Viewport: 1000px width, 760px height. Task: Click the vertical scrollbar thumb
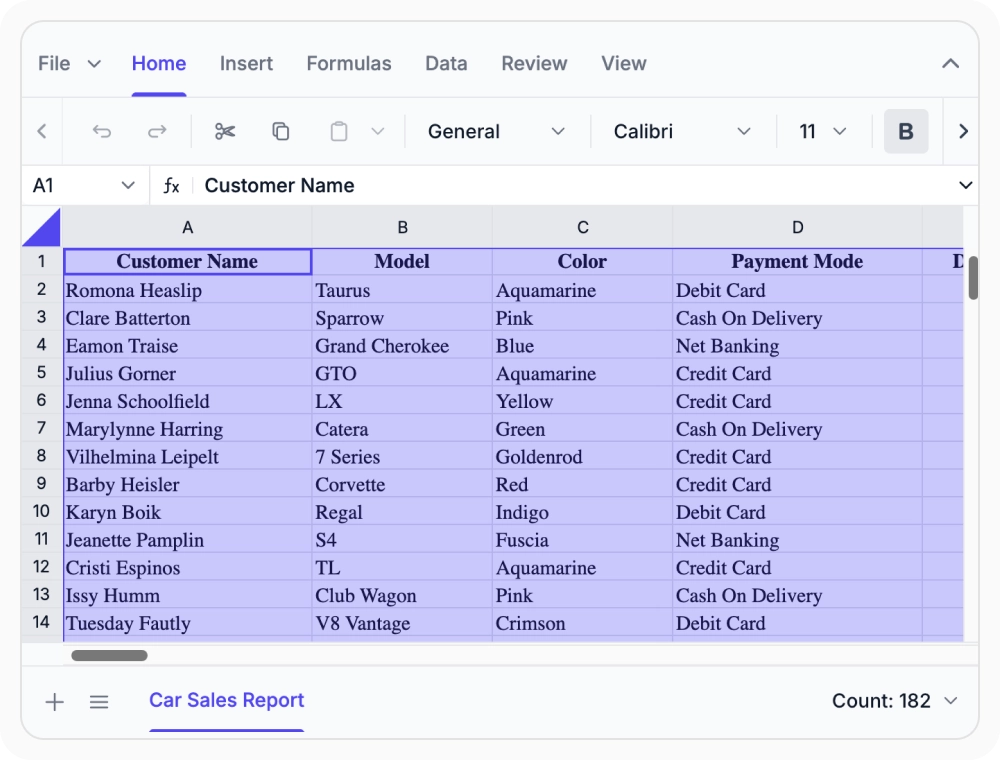(973, 277)
